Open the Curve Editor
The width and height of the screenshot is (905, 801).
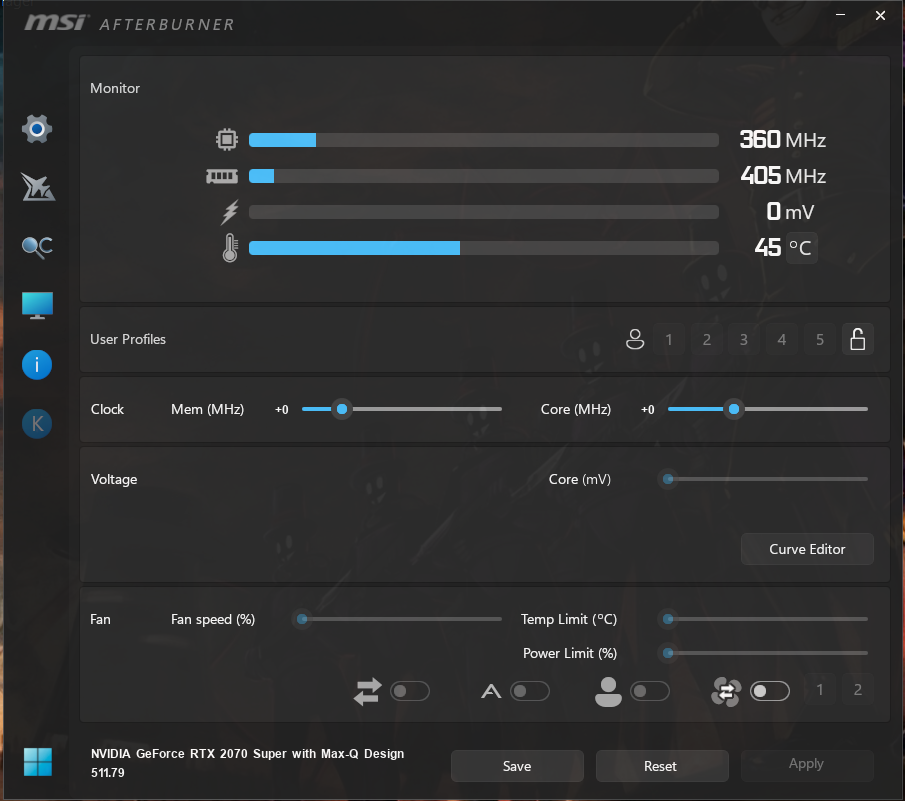(x=807, y=549)
